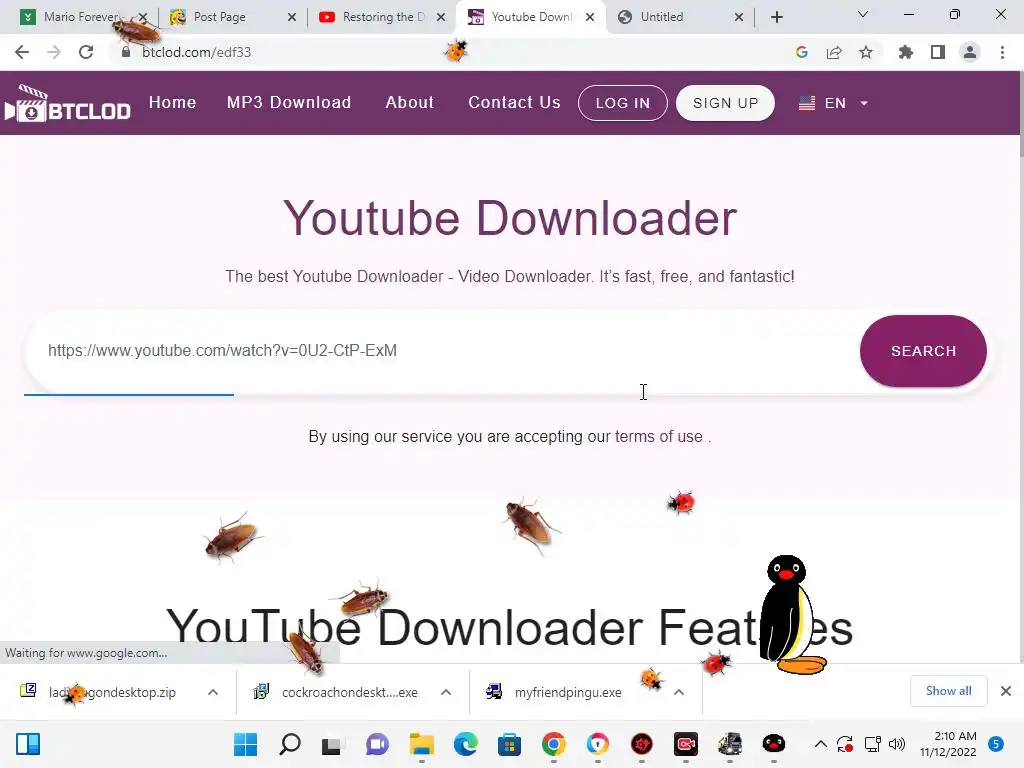Share this page icon
Viewport: 1024px width, 768px height.
(x=834, y=52)
